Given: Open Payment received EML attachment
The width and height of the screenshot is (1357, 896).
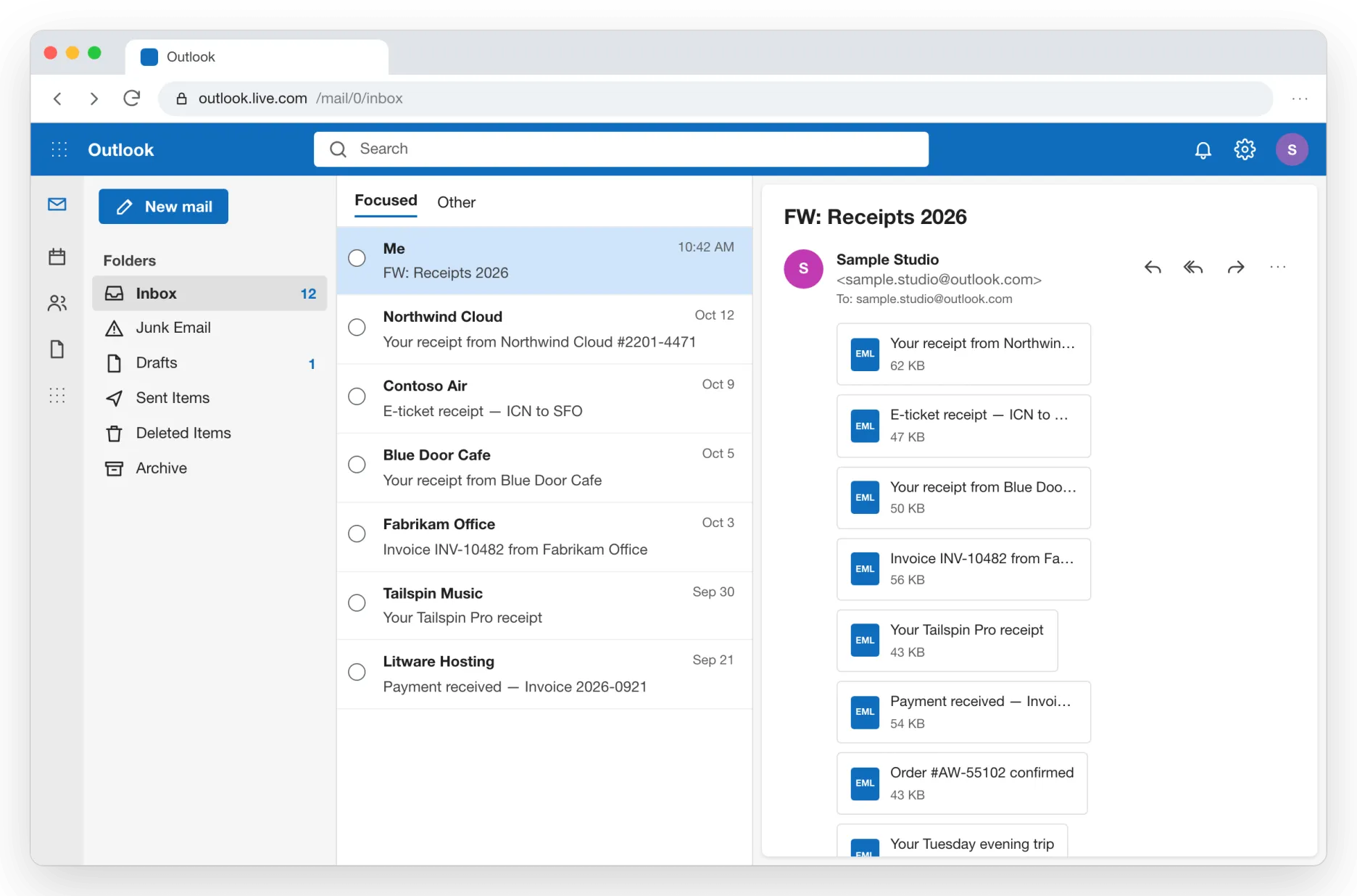Looking at the screenshot, I should click(x=963, y=712).
